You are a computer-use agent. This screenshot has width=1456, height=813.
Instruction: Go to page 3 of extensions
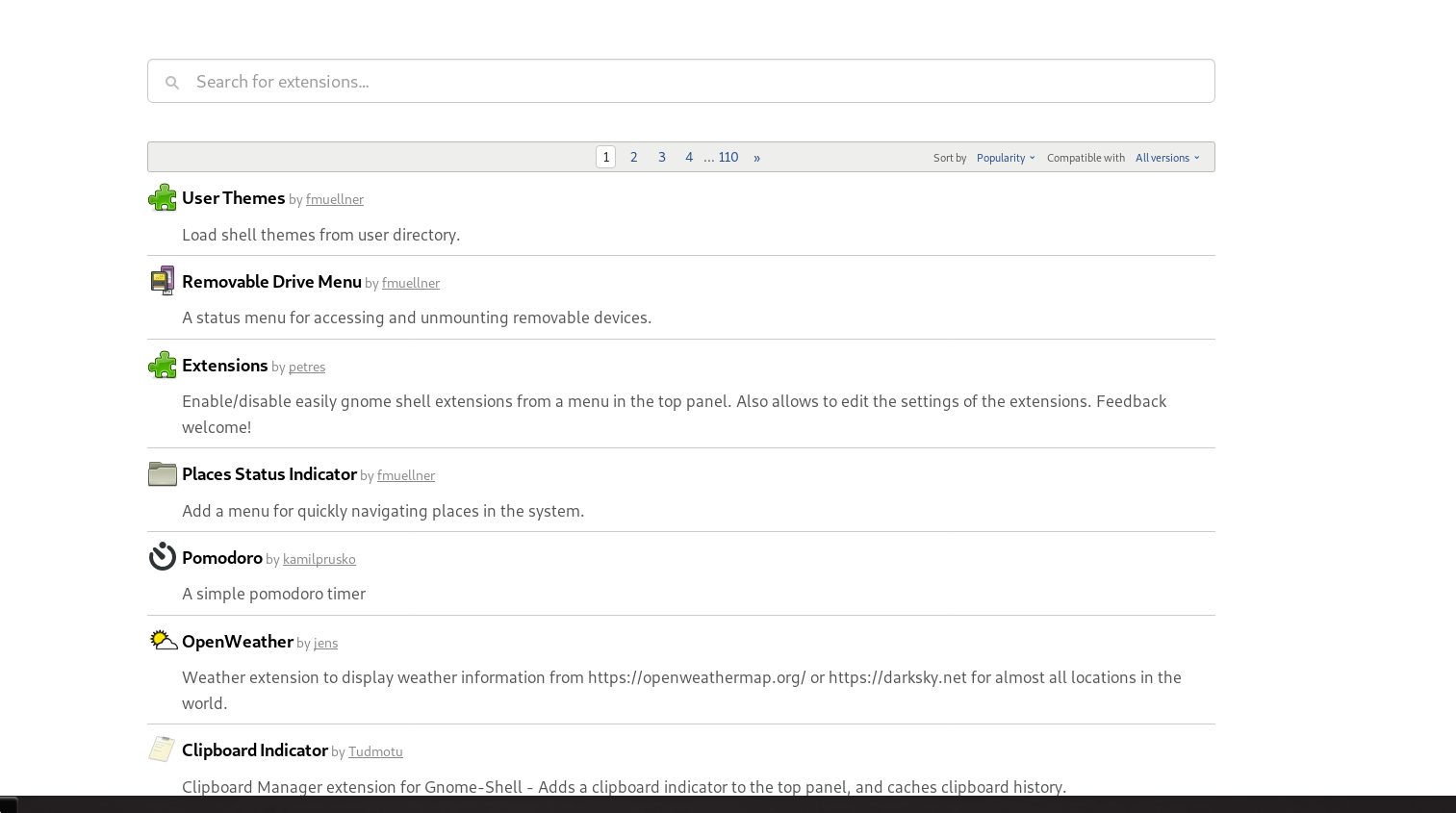(661, 157)
